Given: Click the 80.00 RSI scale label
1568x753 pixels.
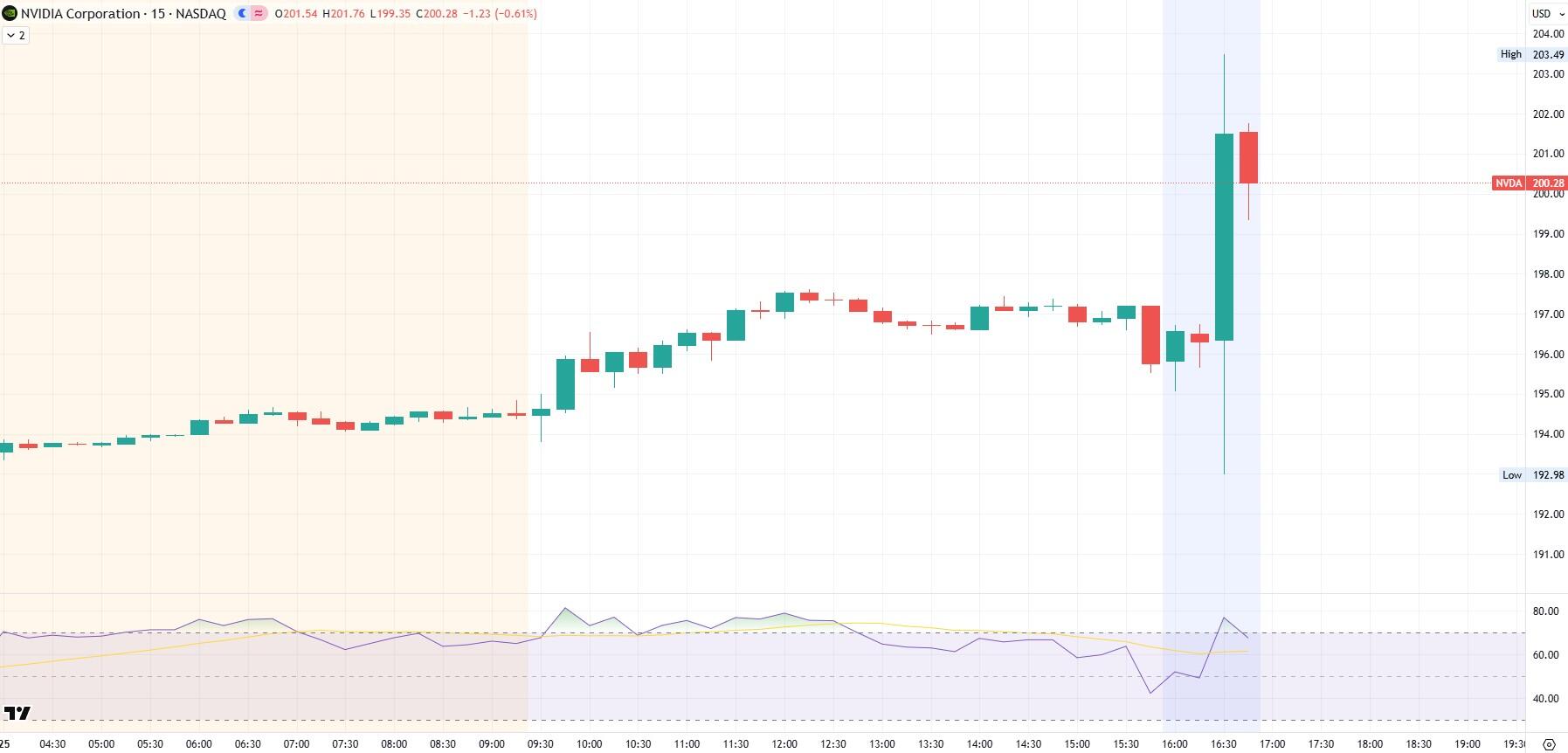Looking at the screenshot, I should (1545, 611).
